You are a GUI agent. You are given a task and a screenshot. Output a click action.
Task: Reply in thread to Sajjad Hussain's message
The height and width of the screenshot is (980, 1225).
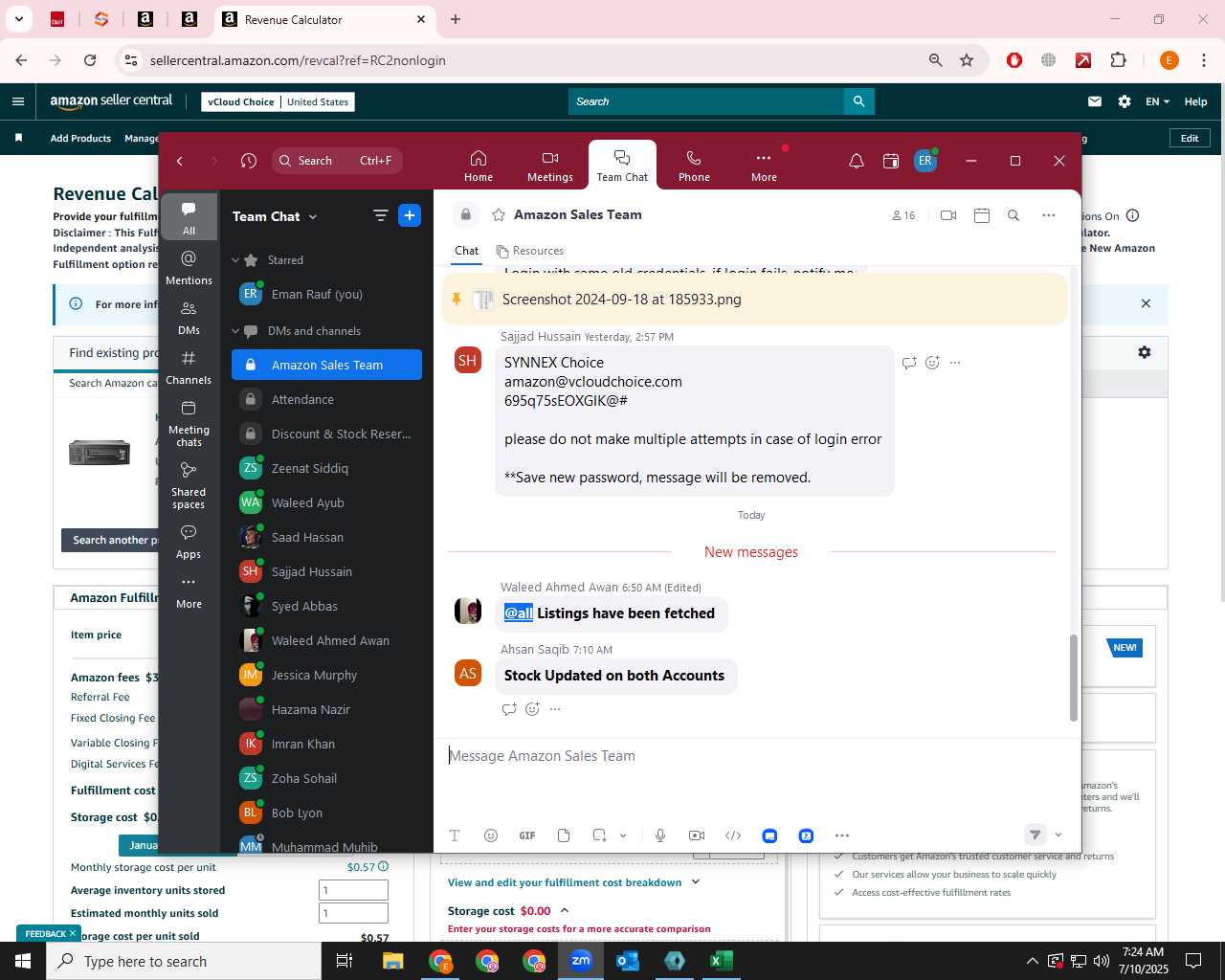point(909,363)
